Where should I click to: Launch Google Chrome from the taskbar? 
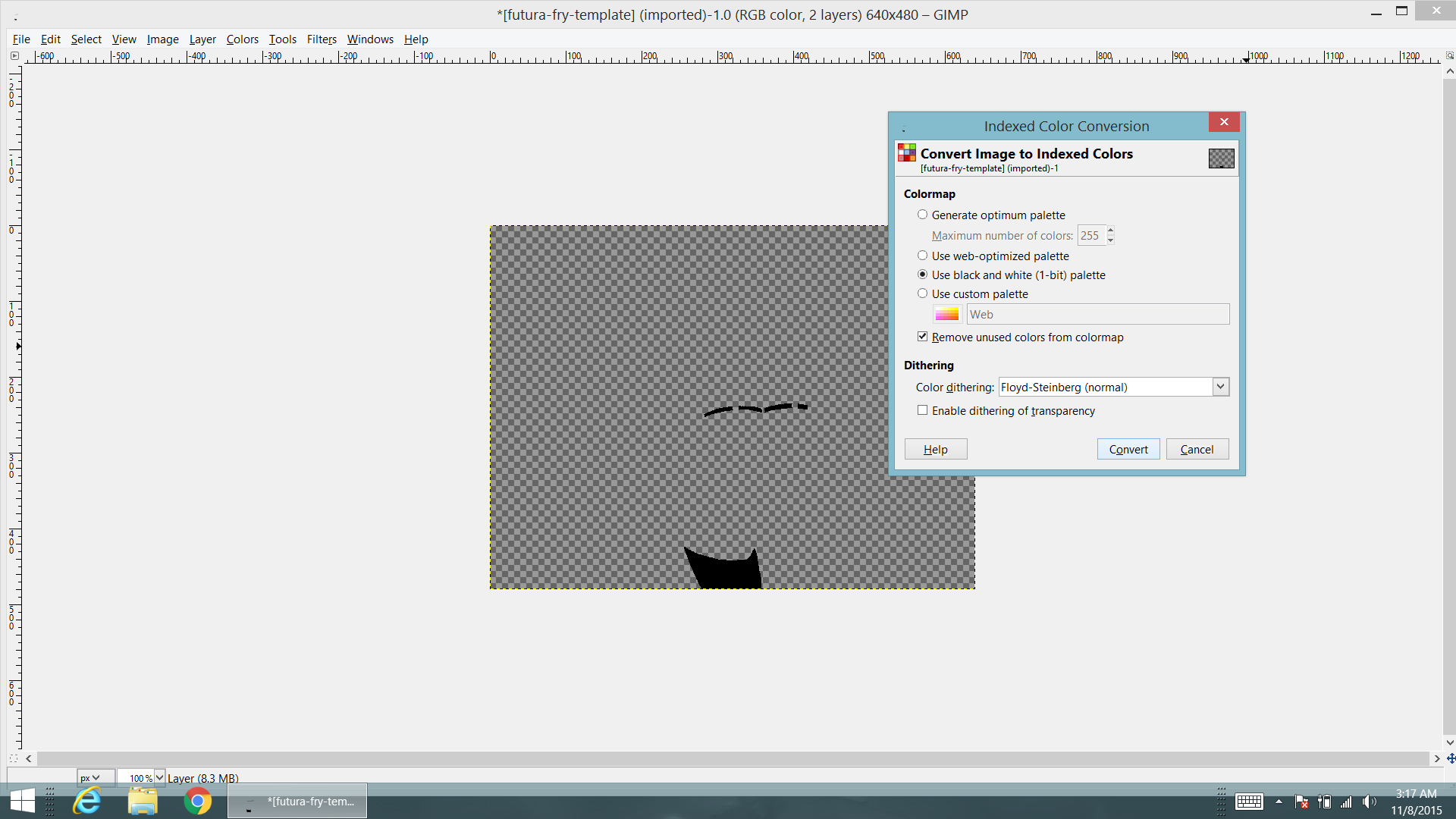point(198,802)
